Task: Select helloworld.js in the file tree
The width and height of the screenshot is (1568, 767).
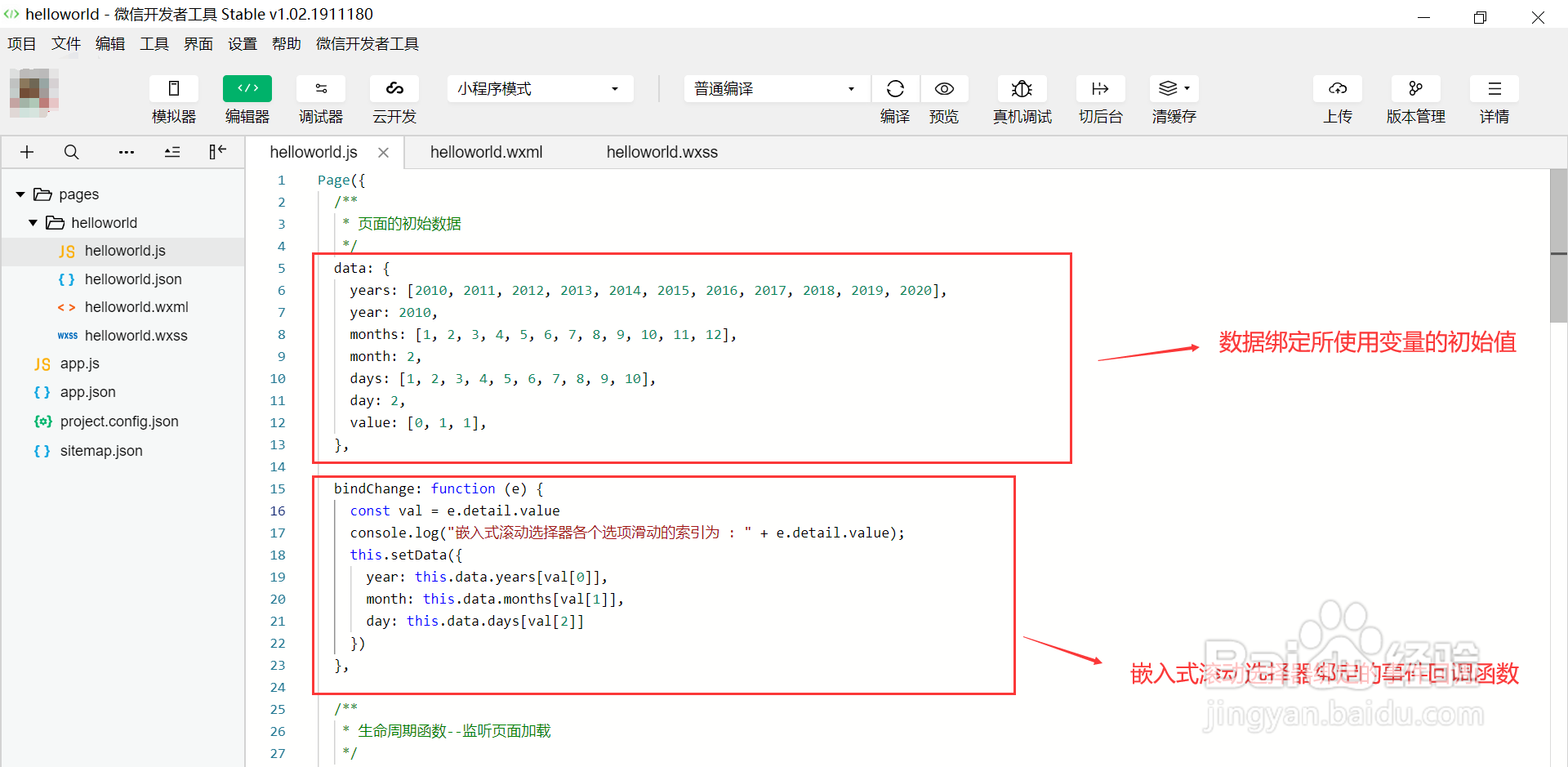Action: (x=123, y=252)
